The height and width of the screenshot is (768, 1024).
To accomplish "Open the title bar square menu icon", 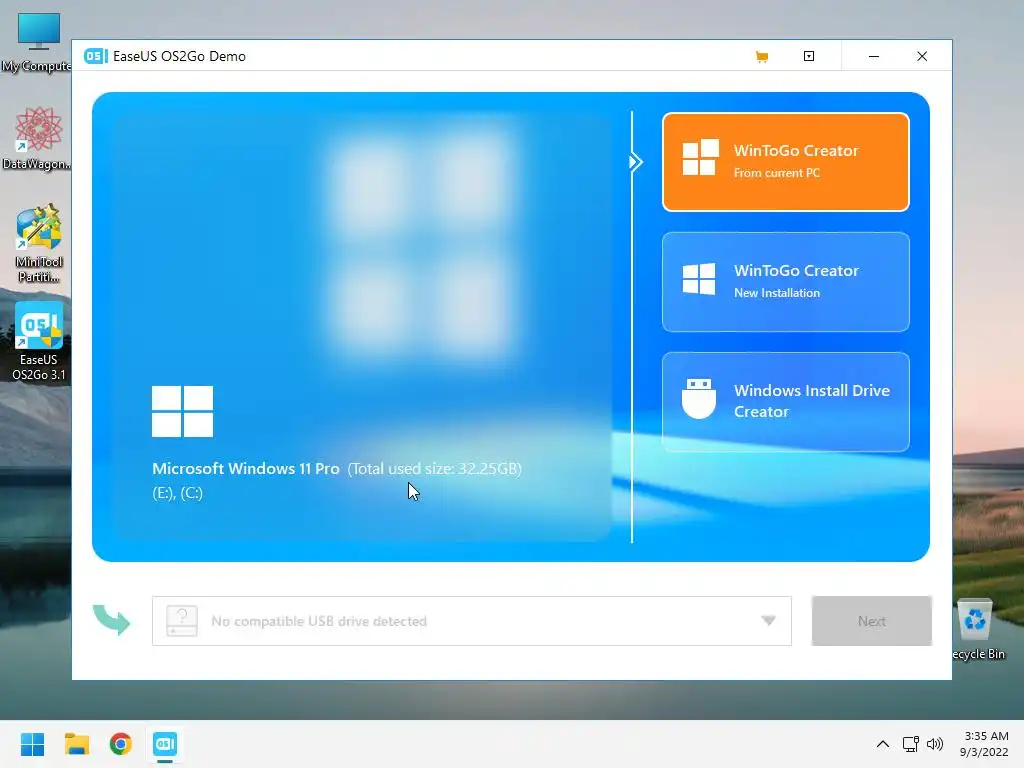I will click(x=808, y=56).
